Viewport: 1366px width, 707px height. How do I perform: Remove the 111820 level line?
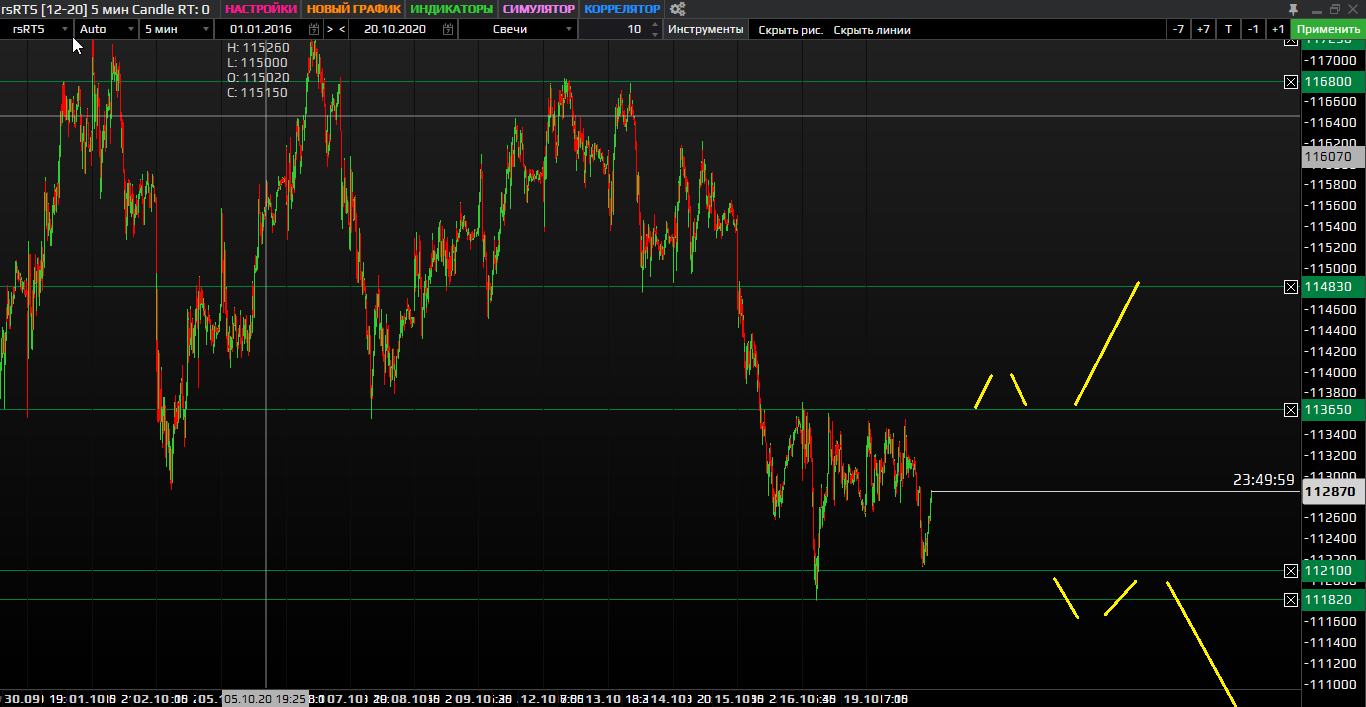pos(1291,600)
